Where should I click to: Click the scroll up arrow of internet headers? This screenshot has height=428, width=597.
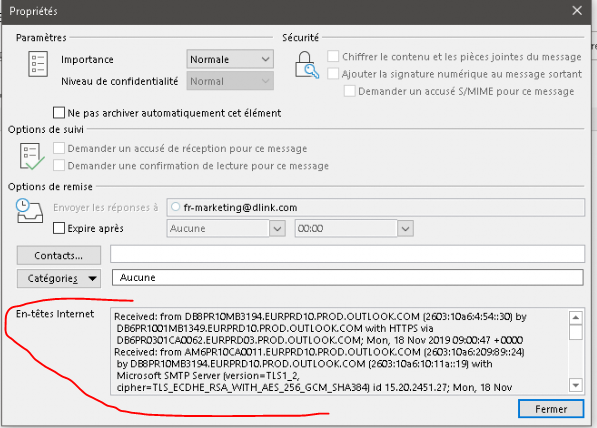coord(576,317)
